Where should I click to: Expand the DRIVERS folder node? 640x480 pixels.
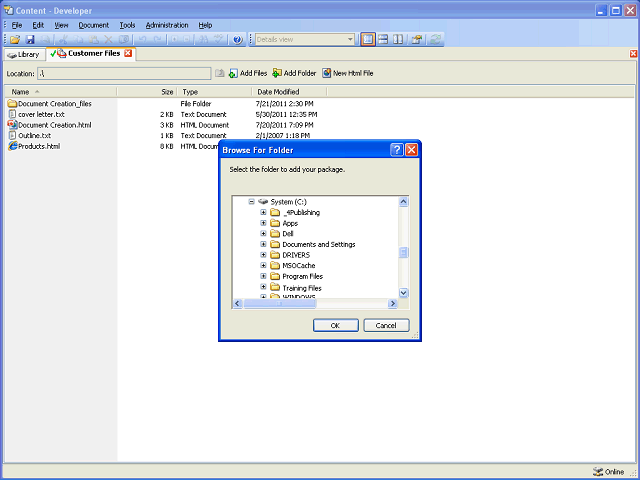pyautogui.click(x=263, y=255)
